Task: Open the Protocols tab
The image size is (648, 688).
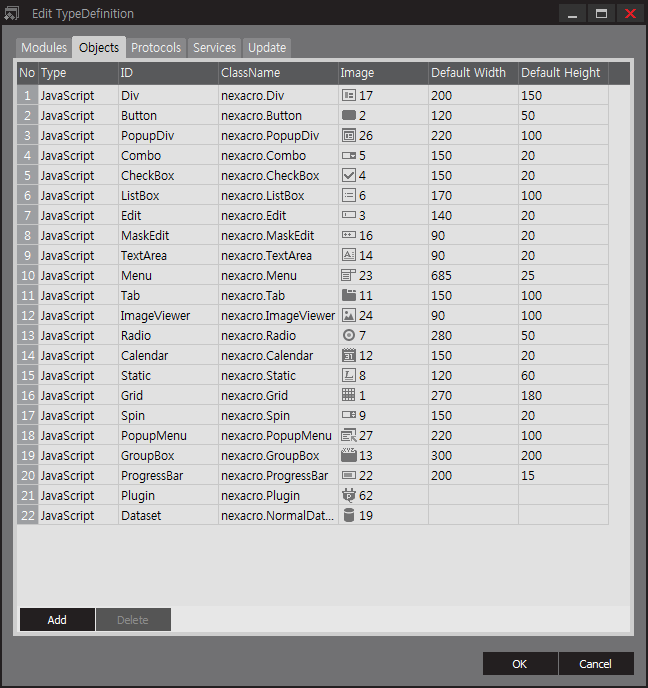Action: (156, 47)
